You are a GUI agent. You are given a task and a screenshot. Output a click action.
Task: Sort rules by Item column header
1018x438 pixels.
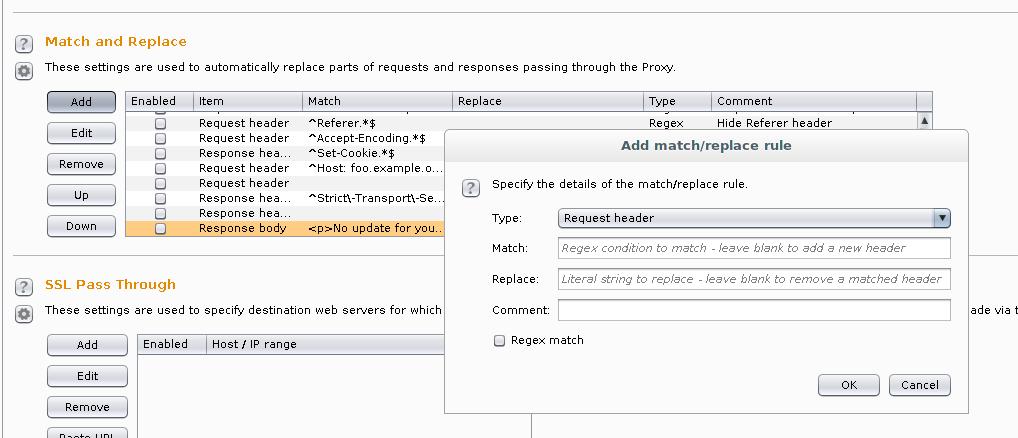248,101
